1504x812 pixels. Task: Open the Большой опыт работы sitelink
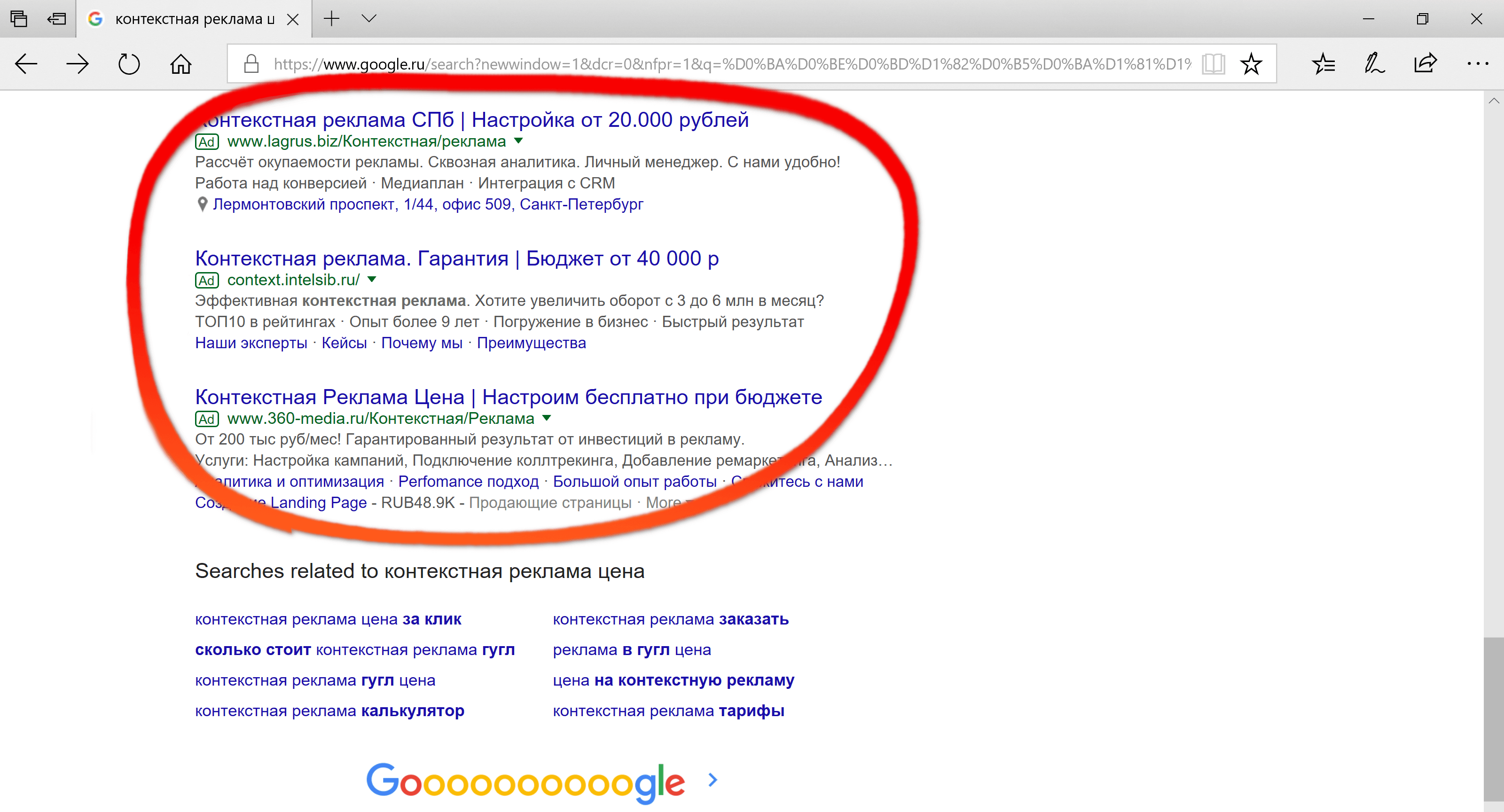(x=634, y=482)
